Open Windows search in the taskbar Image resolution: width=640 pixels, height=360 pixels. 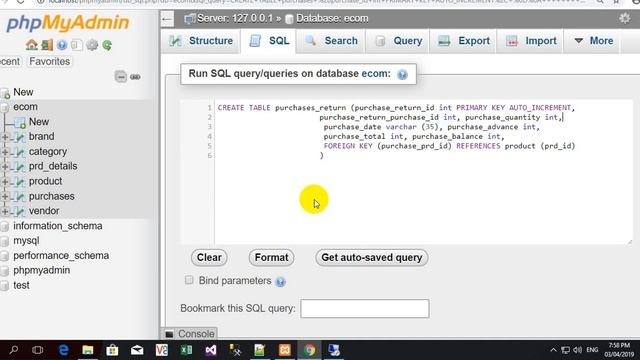point(13,350)
